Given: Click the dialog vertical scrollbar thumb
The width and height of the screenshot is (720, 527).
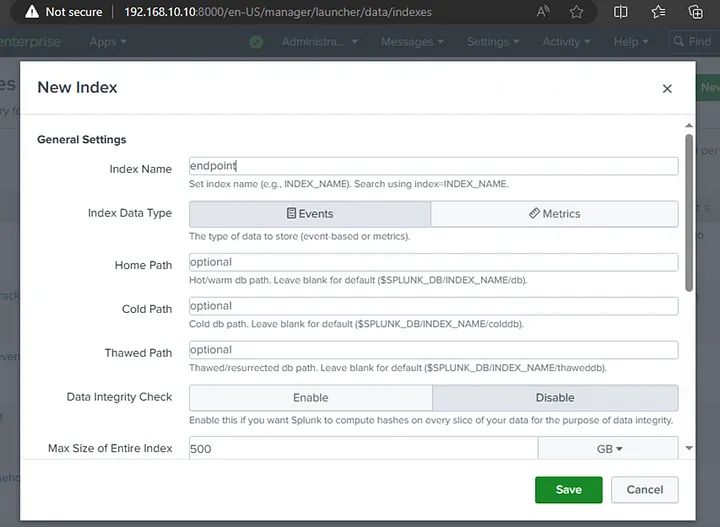Looking at the screenshot, I should 689,213.
